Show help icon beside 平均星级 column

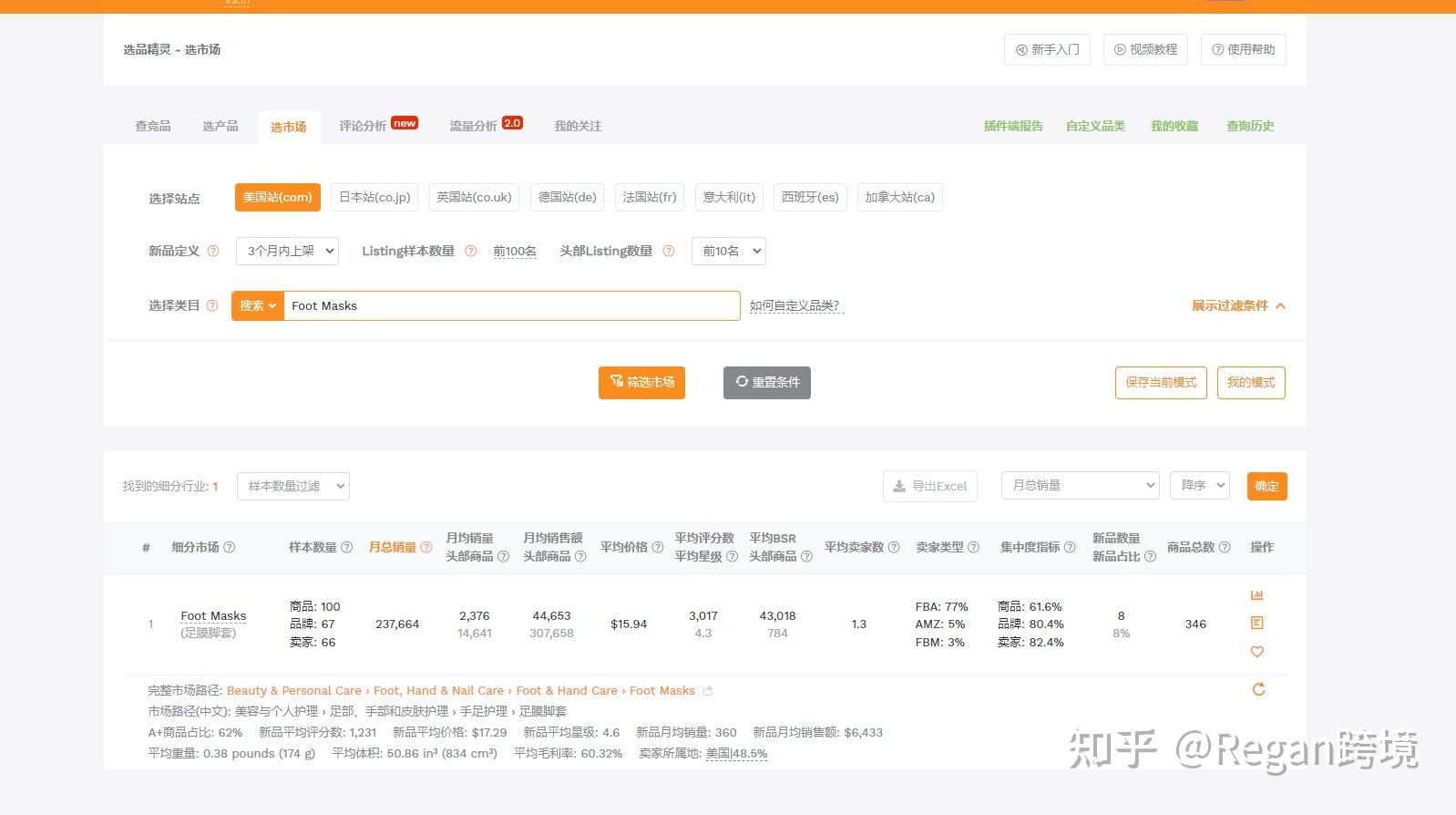click(732, 556)
